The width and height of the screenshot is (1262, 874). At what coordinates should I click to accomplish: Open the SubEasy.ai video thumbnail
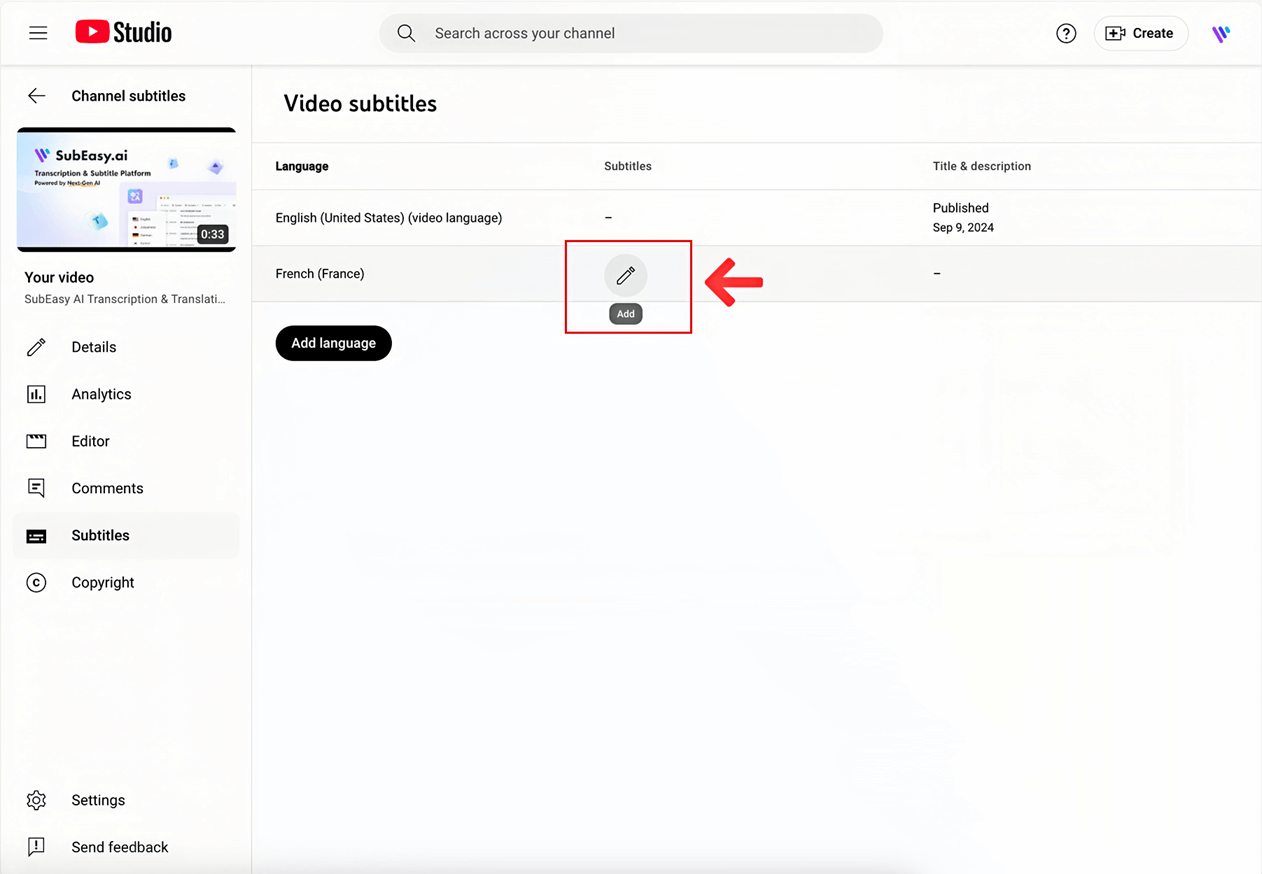click(x=126, y=189)
